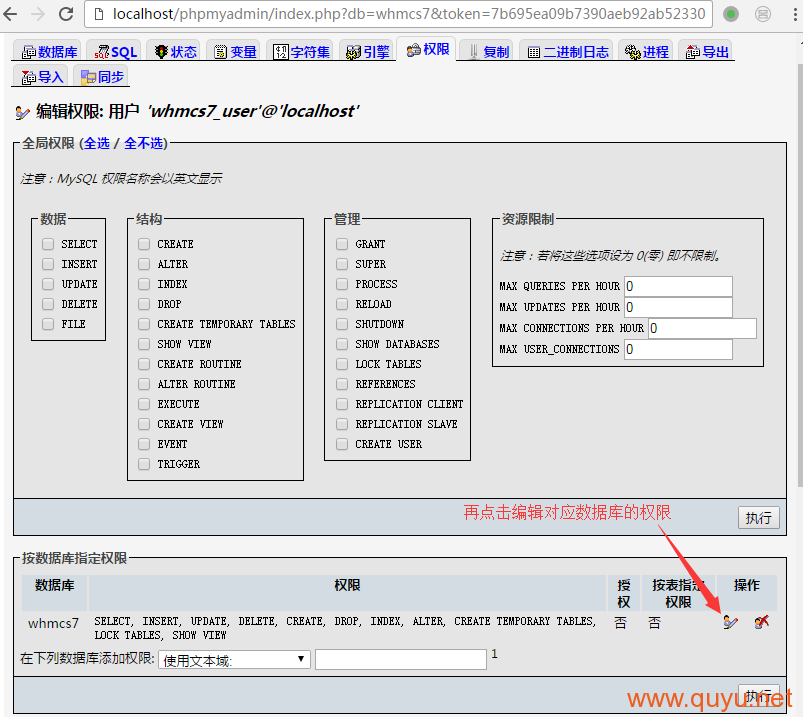Check the CREATE USER checkbox
803x717 pixels.
[x=342, y=444]
